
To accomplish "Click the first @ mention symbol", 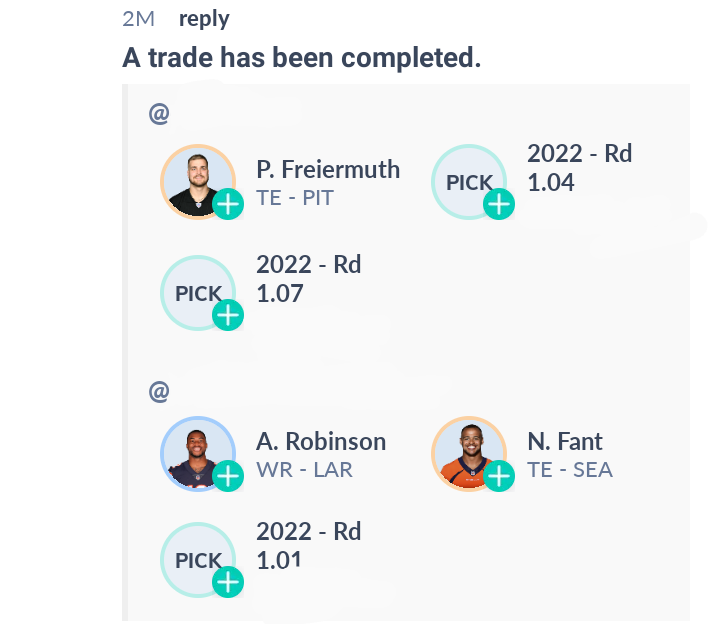I will (x=159, y=113).
